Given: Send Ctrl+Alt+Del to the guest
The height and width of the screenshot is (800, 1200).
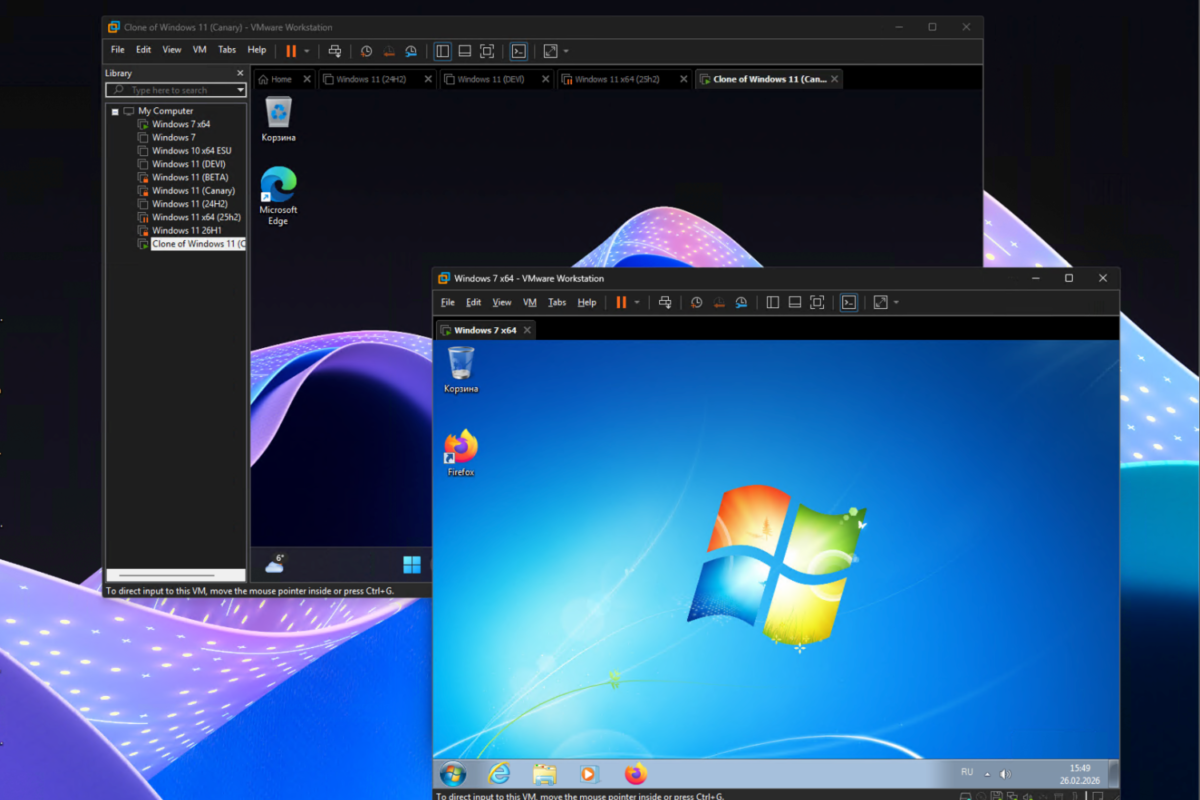Looking at the screenshot, I should (x=664, y=301).
